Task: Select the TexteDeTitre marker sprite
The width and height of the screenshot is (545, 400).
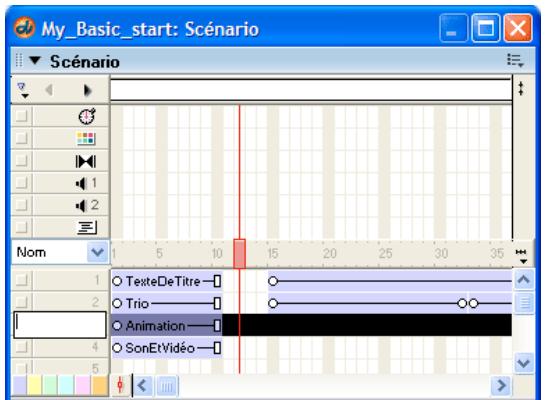Action: coord(167,281)
